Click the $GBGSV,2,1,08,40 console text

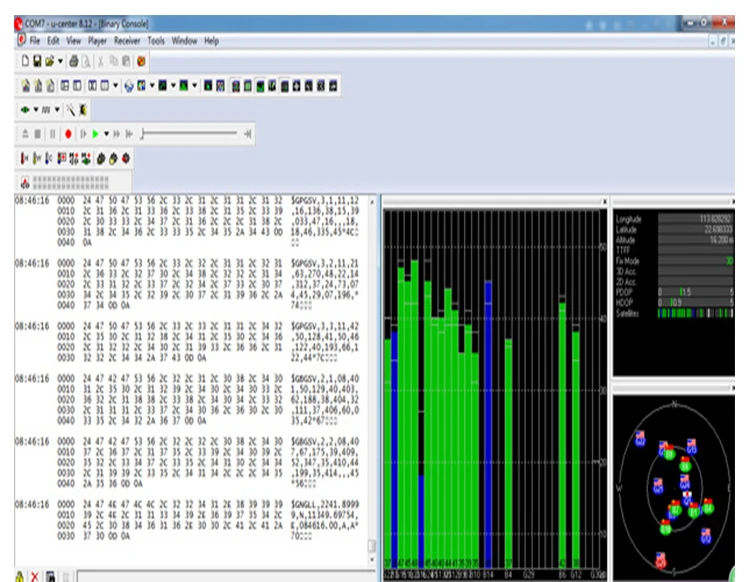[325, 379]
